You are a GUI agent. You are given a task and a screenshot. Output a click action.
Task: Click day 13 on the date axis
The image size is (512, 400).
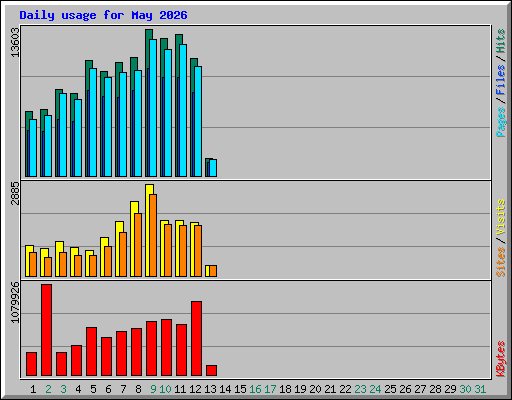pyautogui.click(x=210, y=389)
